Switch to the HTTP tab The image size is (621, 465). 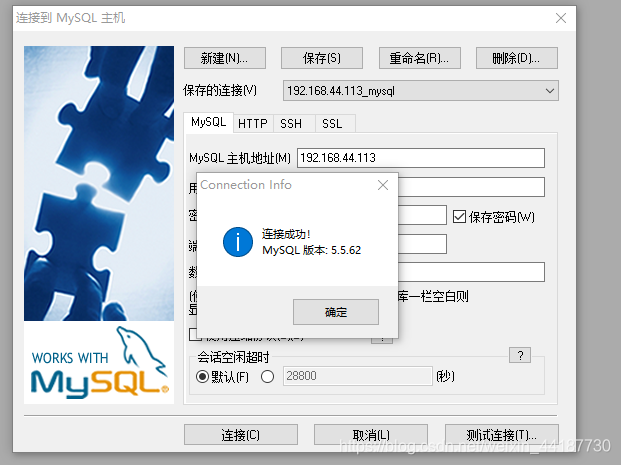253,124
